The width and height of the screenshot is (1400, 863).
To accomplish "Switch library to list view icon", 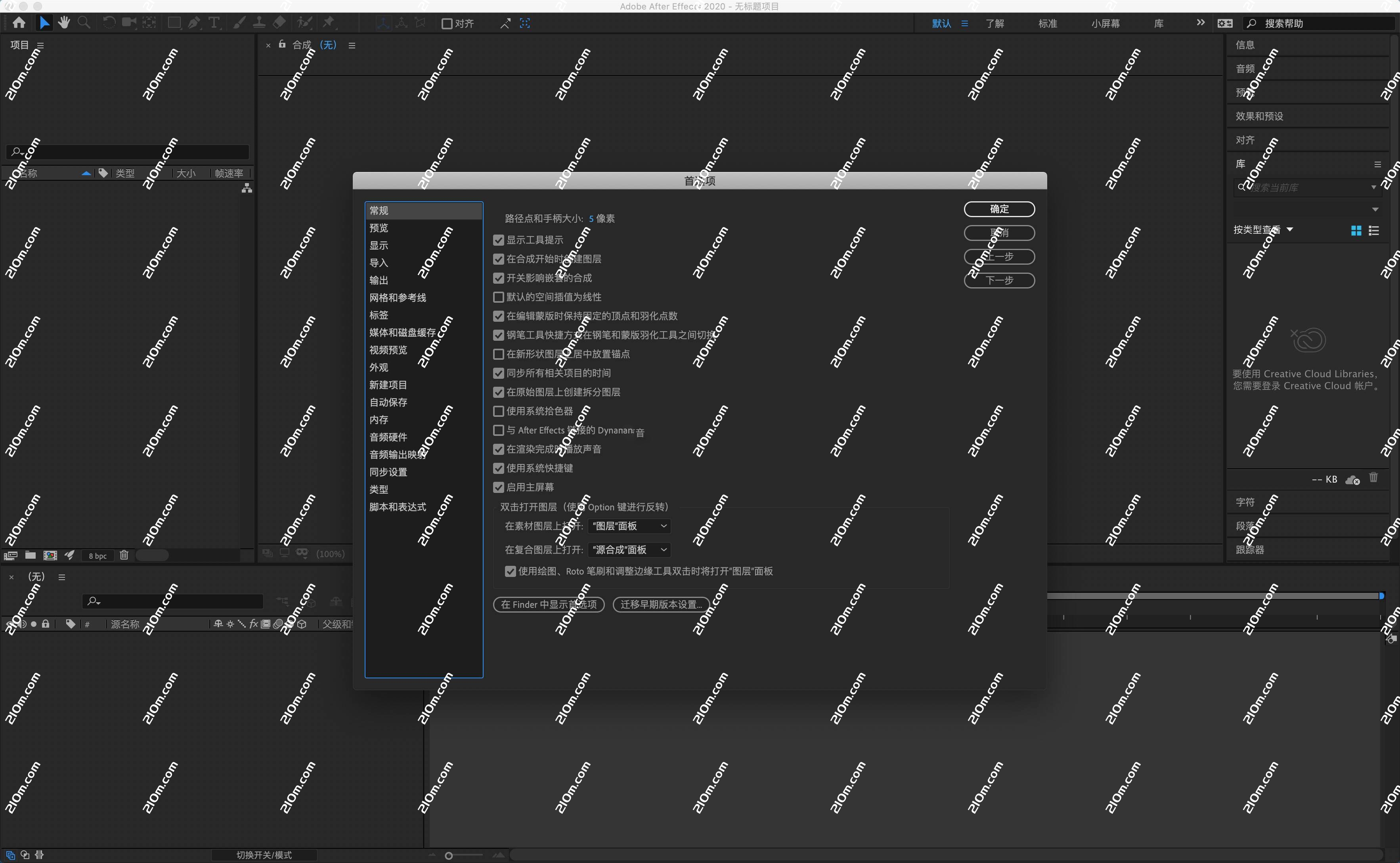I will [1374, 231].
